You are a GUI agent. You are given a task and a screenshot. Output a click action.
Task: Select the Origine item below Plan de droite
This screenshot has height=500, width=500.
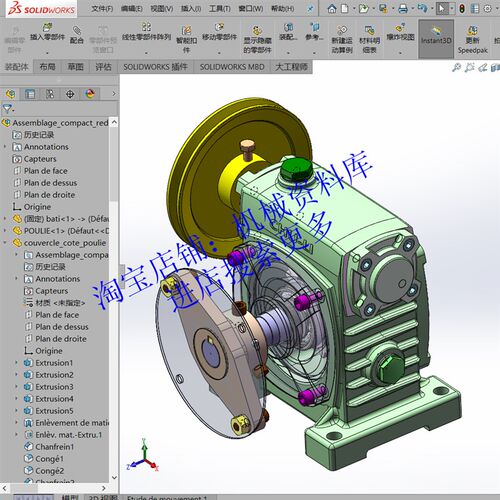tap(37, 207)
